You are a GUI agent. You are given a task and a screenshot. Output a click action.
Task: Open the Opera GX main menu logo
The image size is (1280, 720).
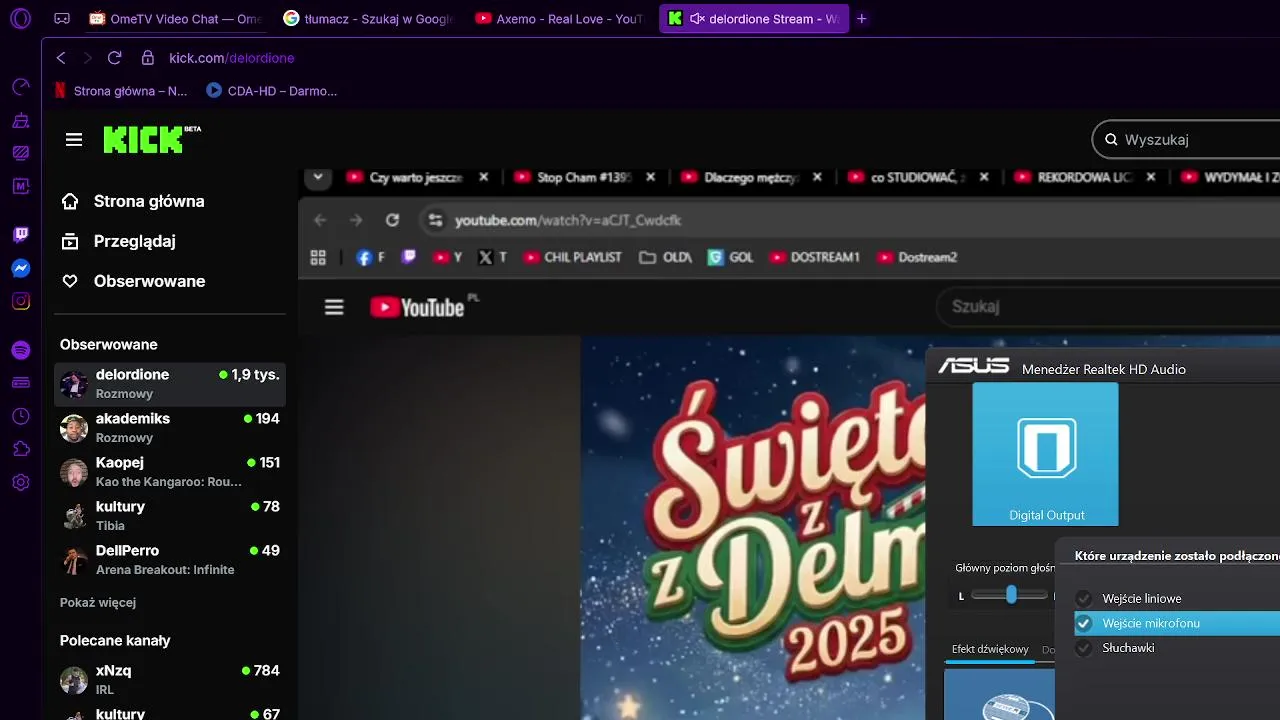click(20, 18)
